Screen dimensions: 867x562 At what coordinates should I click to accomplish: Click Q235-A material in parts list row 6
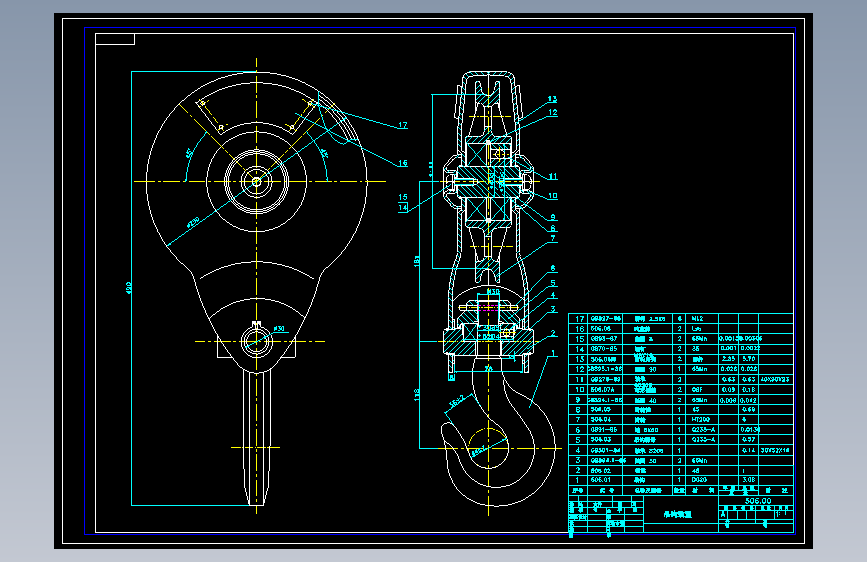[703, 430]
